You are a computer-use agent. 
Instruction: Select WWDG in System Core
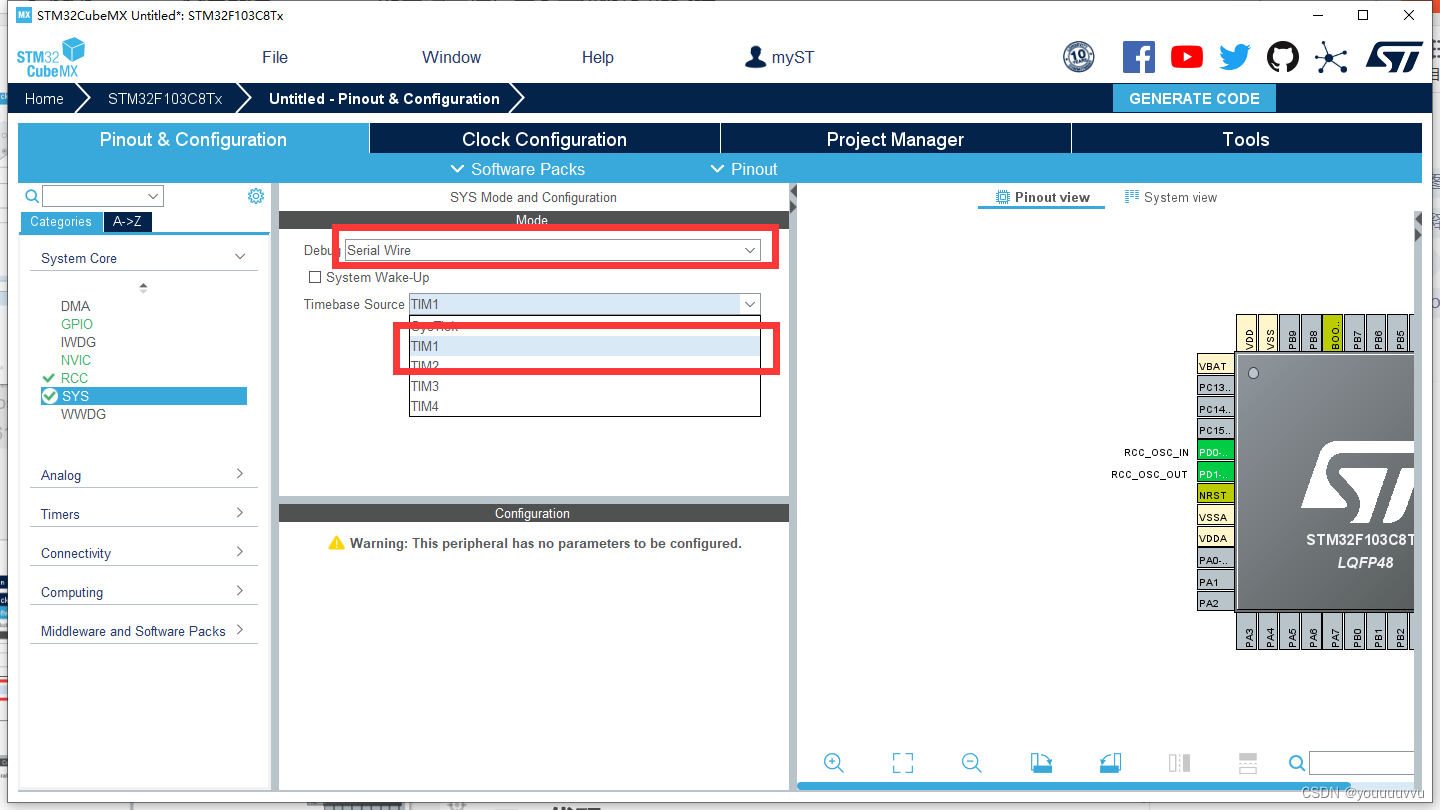(x=83, y=414)
